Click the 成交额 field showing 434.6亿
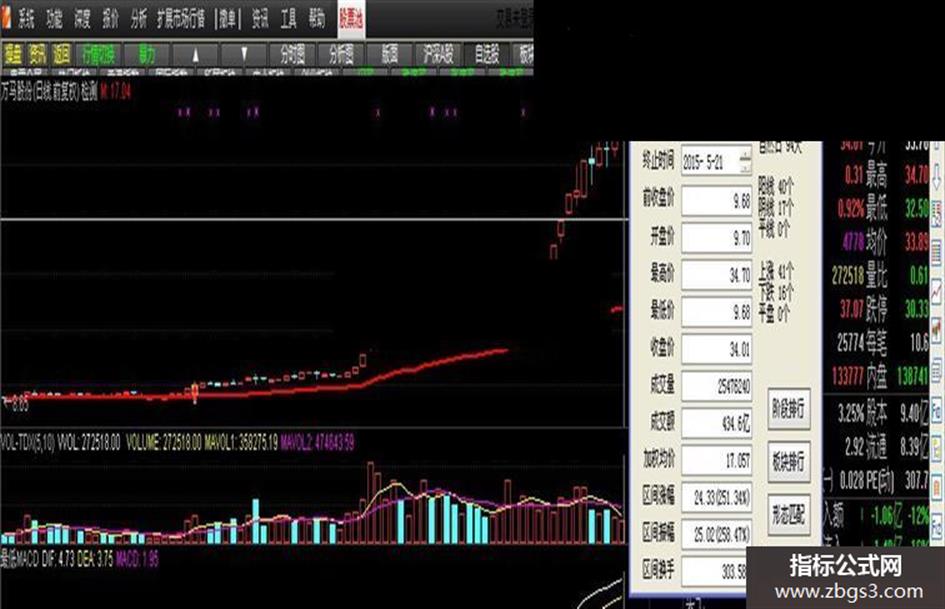The height and width of the screenshot is (609, 945). click(x=717, y=423)
